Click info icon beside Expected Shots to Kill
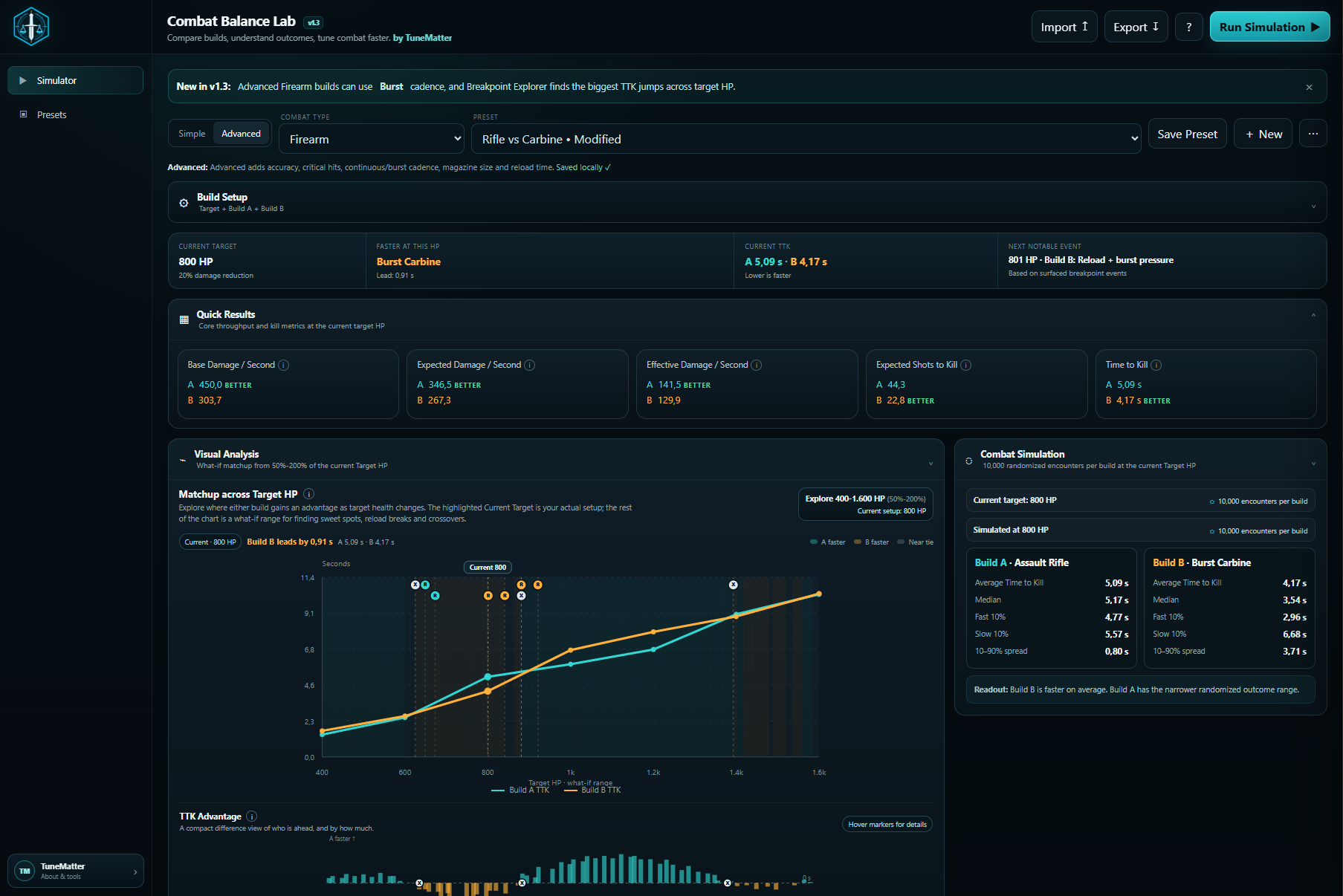The height and width of the screenshot is (896, 1343). [x=965, y=365]
